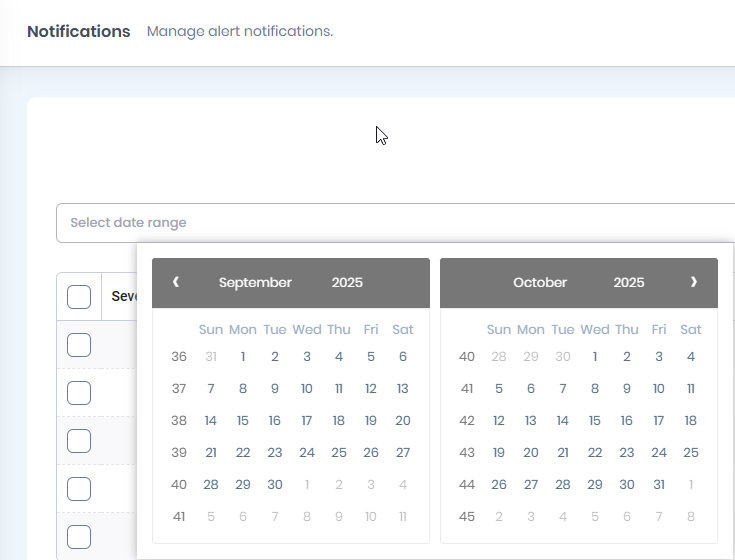Go to next month using right arrow
The image size is (735, 560).
(693, 282)
